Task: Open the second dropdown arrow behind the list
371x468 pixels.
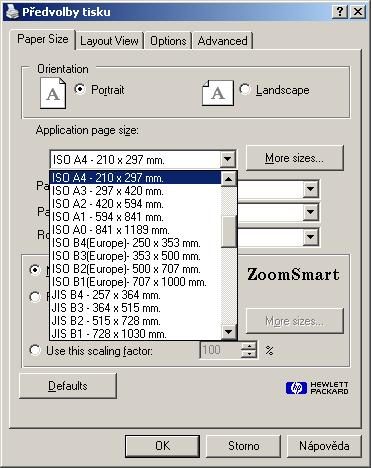Action: point(310,212)
